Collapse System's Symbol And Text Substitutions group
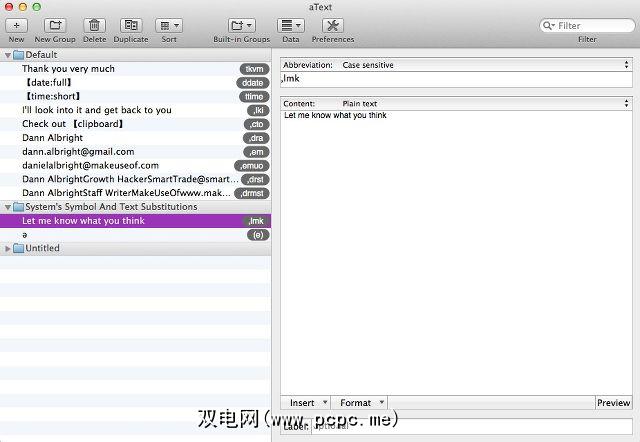The width and height of the screenshot is (640, 442). click(8, 207)
